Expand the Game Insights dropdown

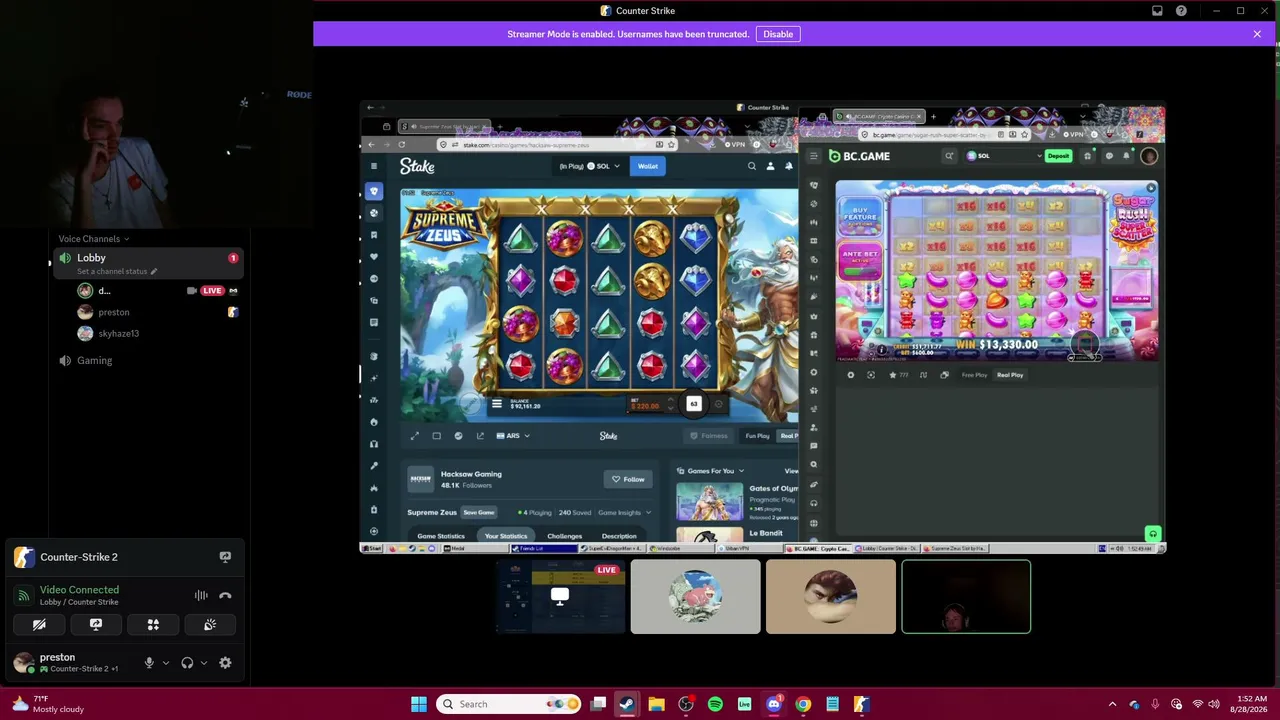pos(622,512)
